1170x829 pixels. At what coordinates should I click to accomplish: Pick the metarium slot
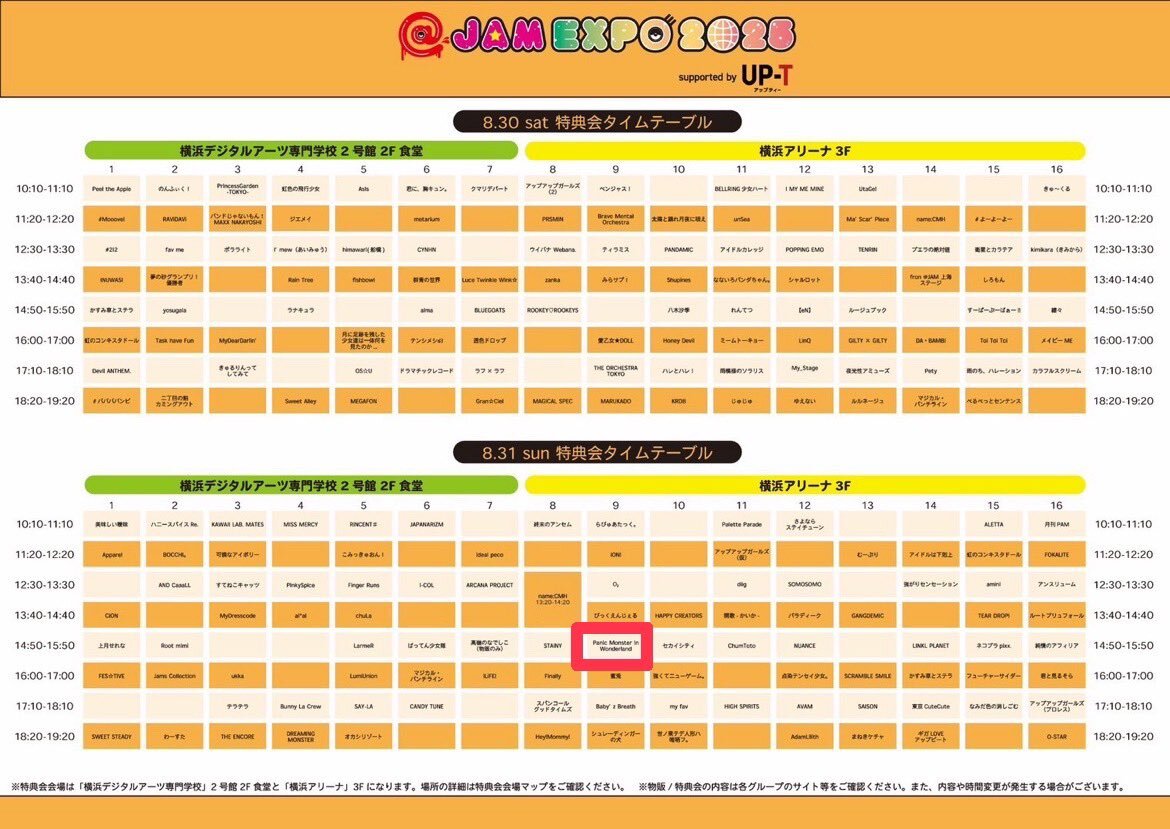(427, 219)
